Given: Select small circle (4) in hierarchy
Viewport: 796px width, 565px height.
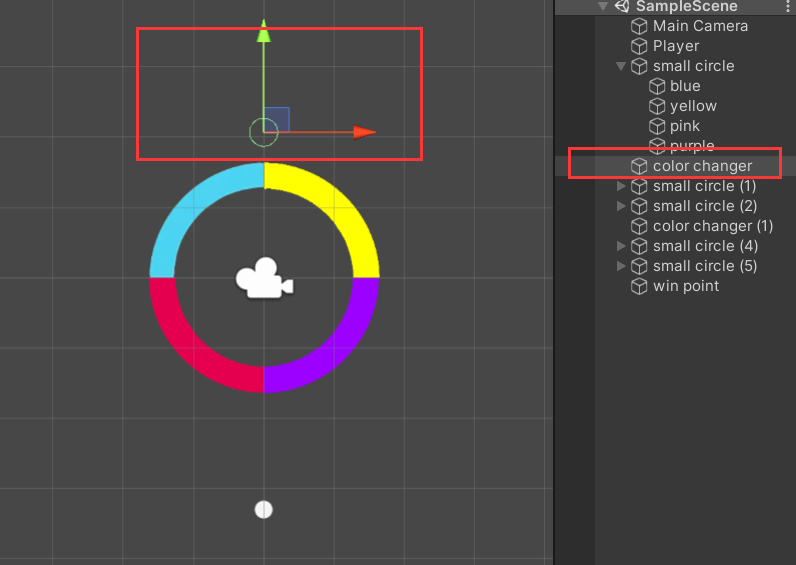Looking at the screenshot, I should coord(705,246).
